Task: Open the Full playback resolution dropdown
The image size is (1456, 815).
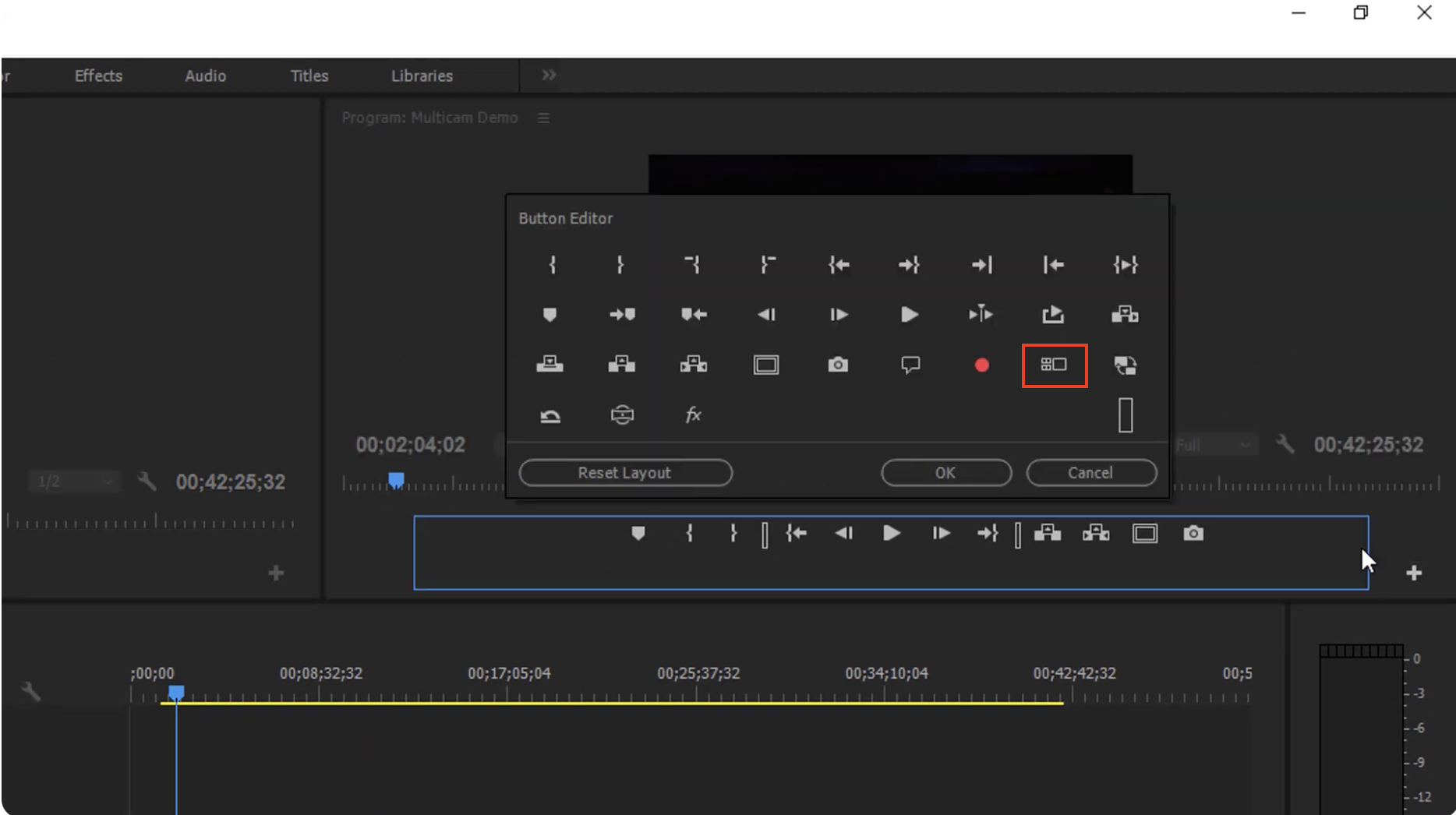Action: [1213, 445]
